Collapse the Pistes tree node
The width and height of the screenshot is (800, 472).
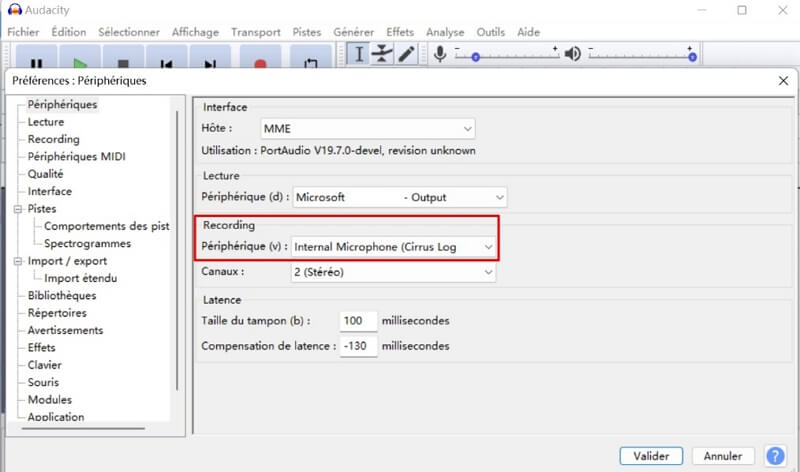coord(18,209)
